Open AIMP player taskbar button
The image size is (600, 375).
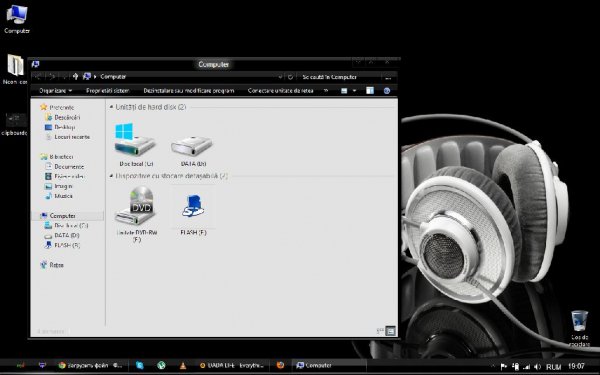(x=232, y=365)
